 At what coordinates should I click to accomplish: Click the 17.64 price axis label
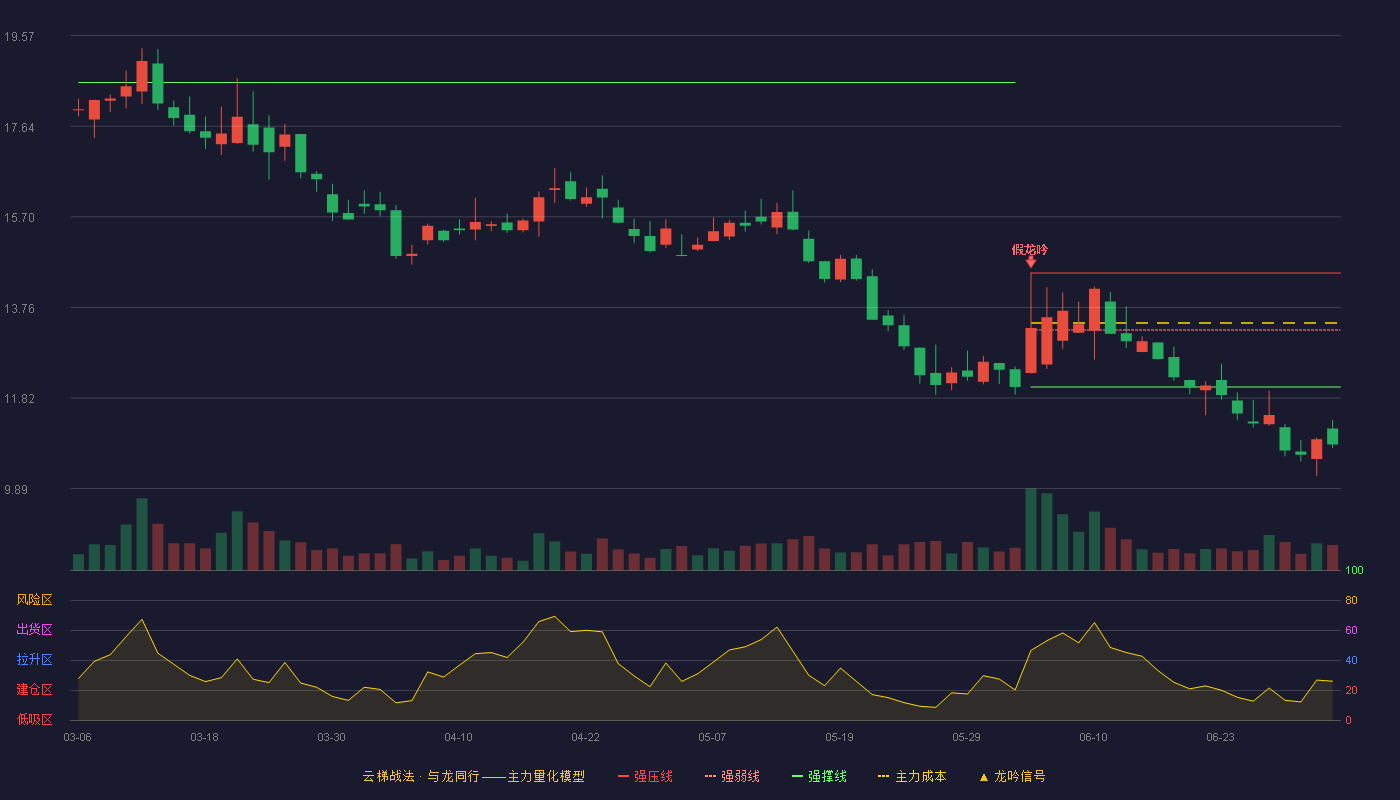(19, 127)
